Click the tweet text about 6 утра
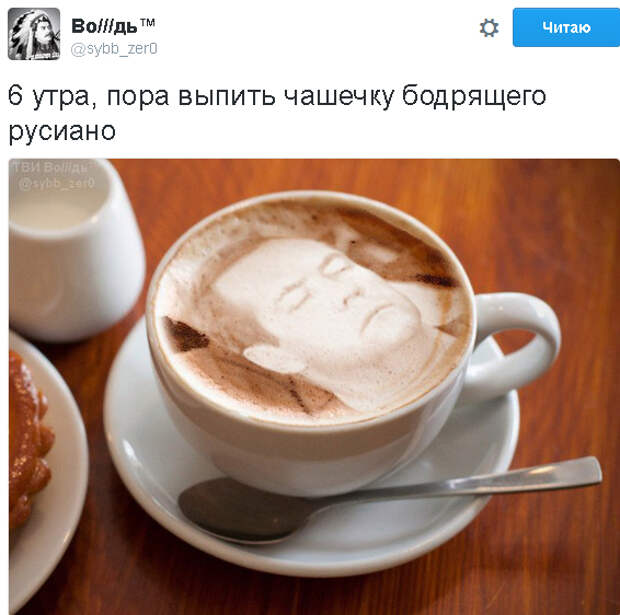This screenshot has width=620, height=615. click(277, 113)
